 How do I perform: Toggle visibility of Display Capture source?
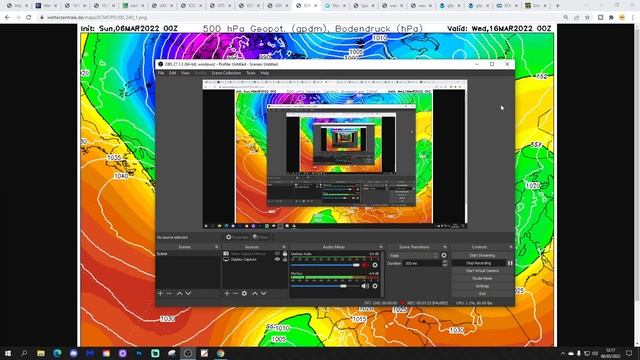point(278,259)
